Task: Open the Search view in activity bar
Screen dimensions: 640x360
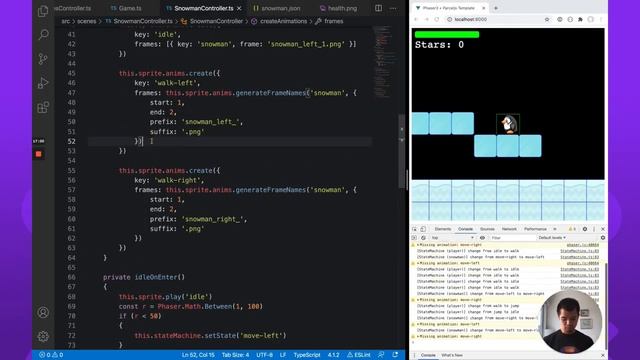Action: point(43,35)
